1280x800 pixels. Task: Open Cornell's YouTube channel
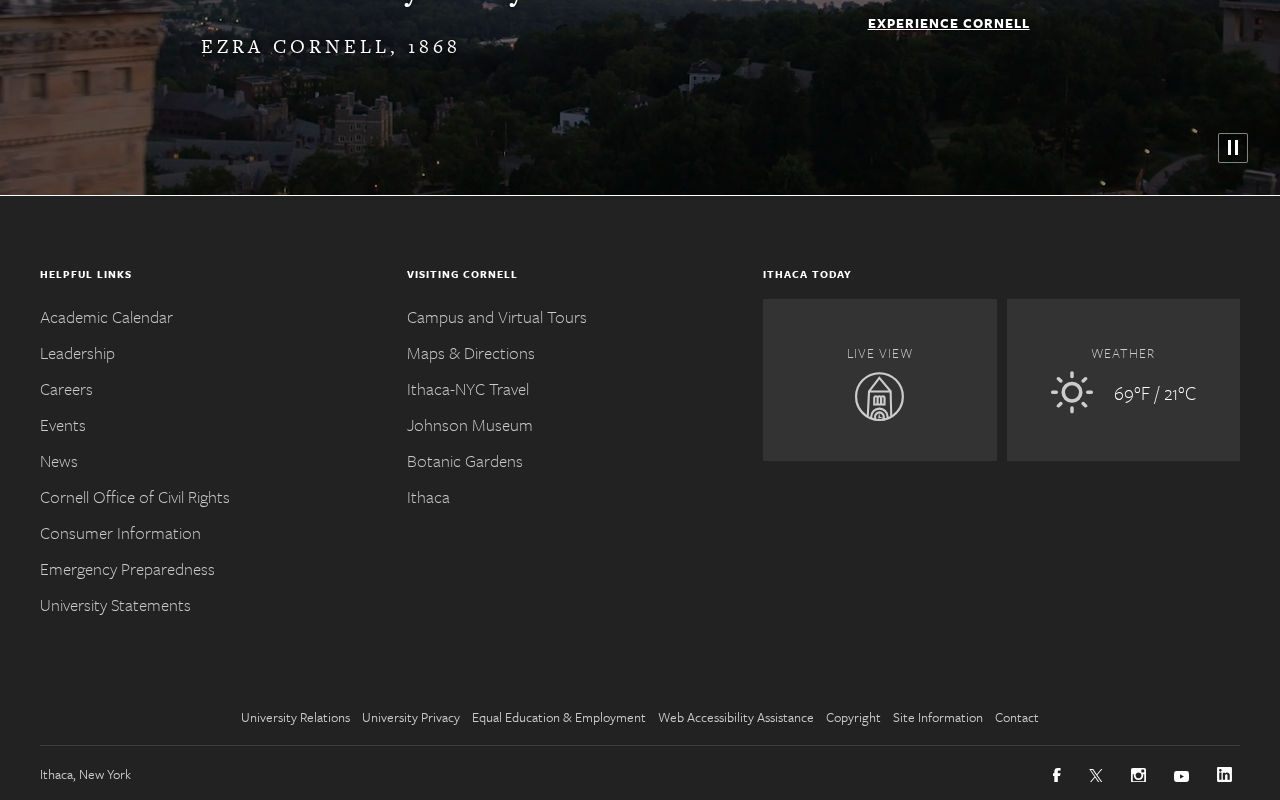(1181, 776)
